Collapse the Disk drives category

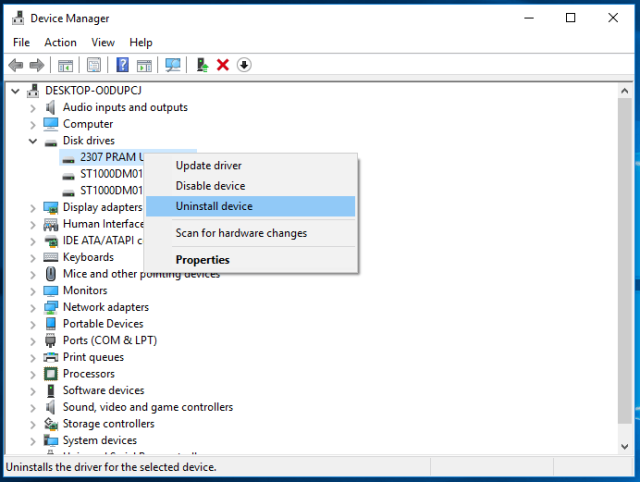pos(34,141)
